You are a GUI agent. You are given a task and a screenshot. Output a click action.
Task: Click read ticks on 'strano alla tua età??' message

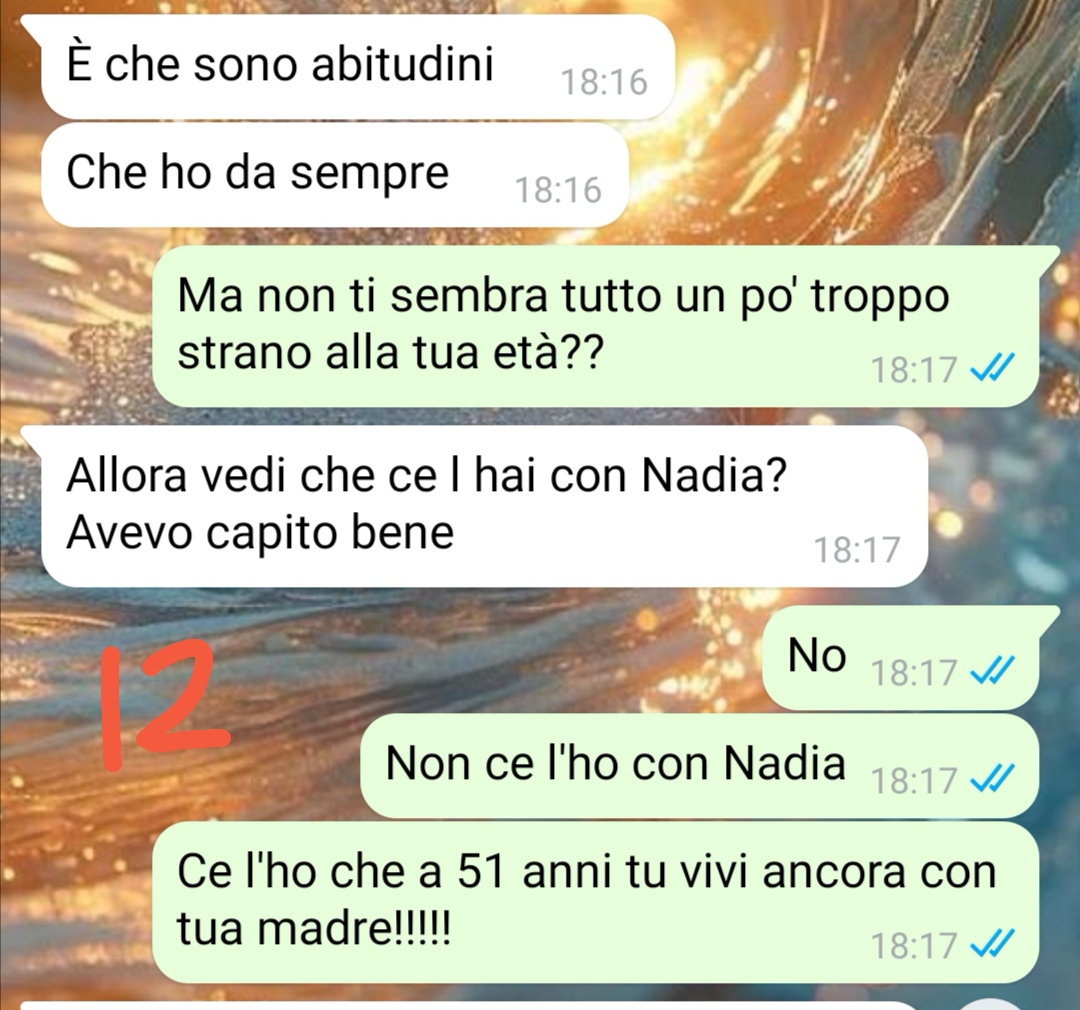[992, 367]
